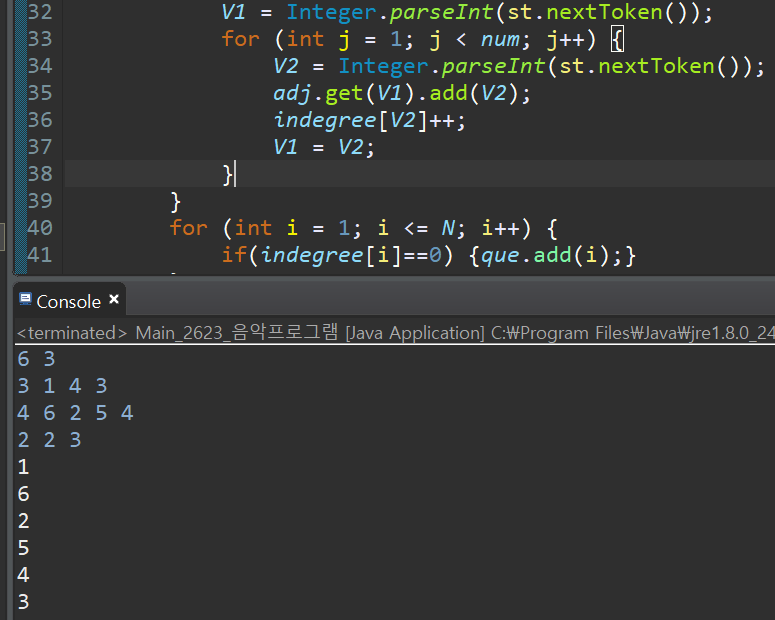
Task: Click line number 34 in the gutter
Action: point(40,66)
